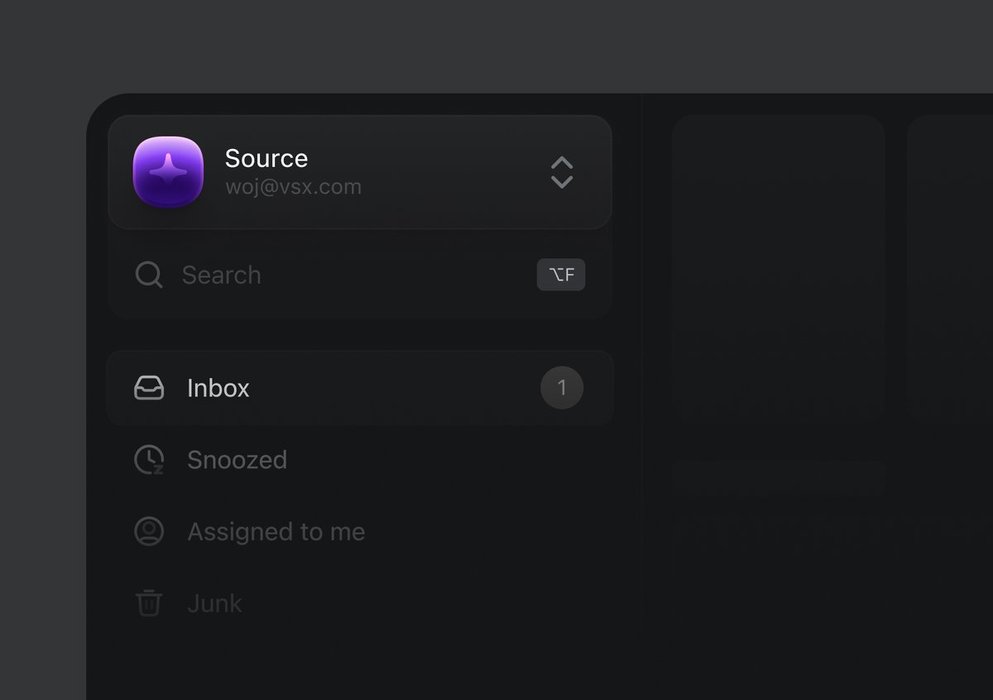The image size is (993, 700).
Task: Open the Junk folder label
Action: tap(214, 604)
